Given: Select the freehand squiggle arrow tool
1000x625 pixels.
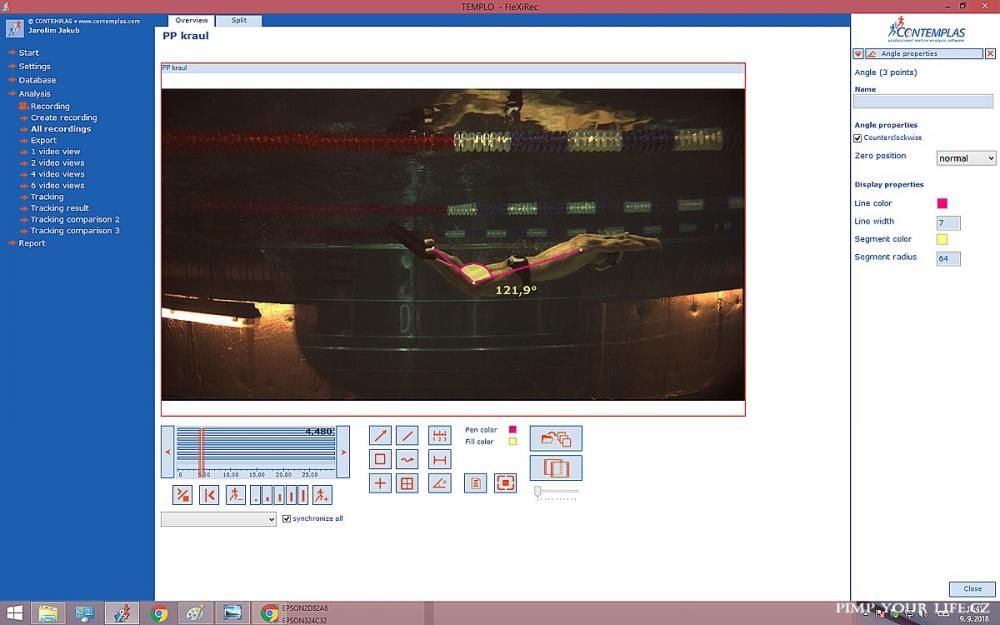Looking at the screenshot, I should (407, 459).
